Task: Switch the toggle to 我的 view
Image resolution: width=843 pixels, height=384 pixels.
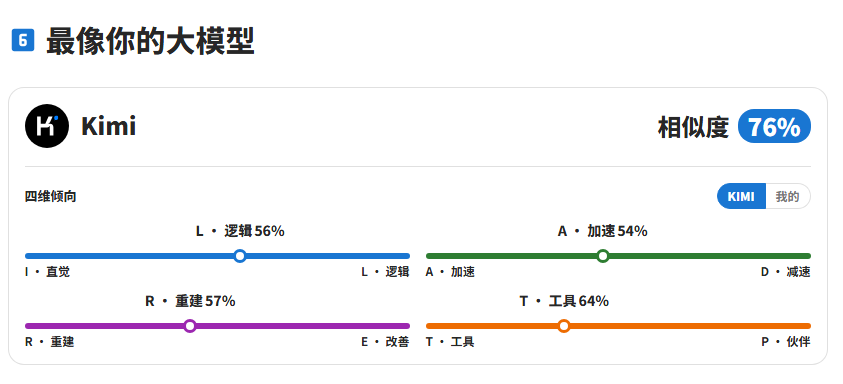Action: pos(788,196)
